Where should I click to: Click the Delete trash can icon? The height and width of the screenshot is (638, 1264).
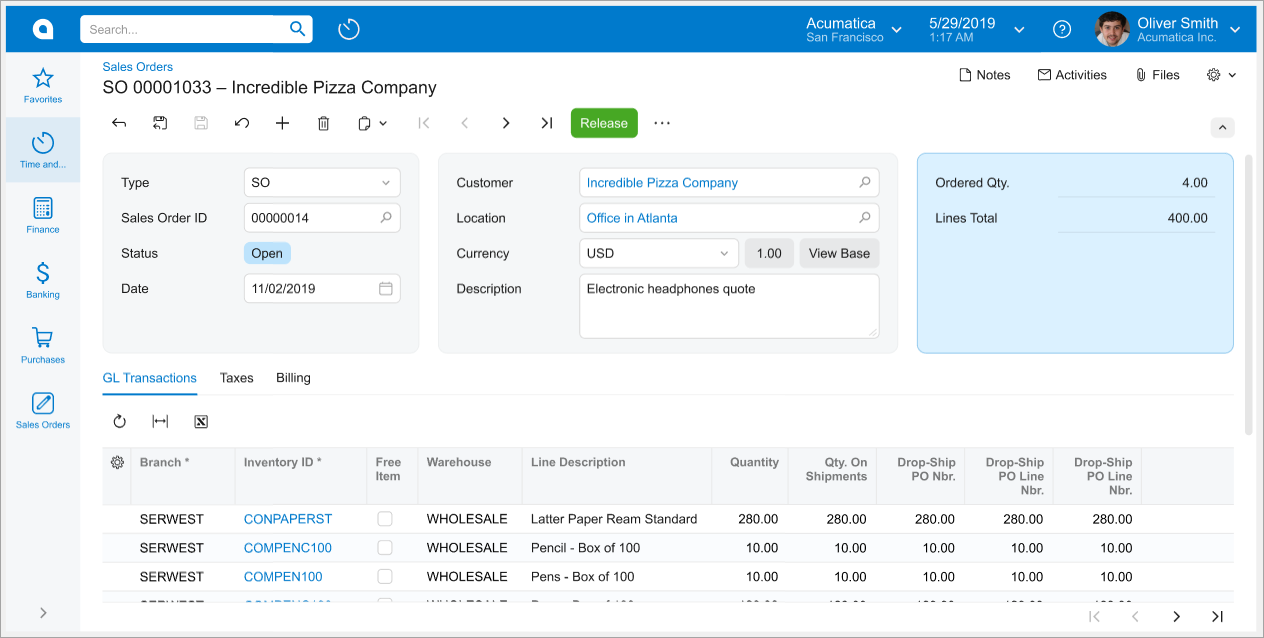pos(323,123)
